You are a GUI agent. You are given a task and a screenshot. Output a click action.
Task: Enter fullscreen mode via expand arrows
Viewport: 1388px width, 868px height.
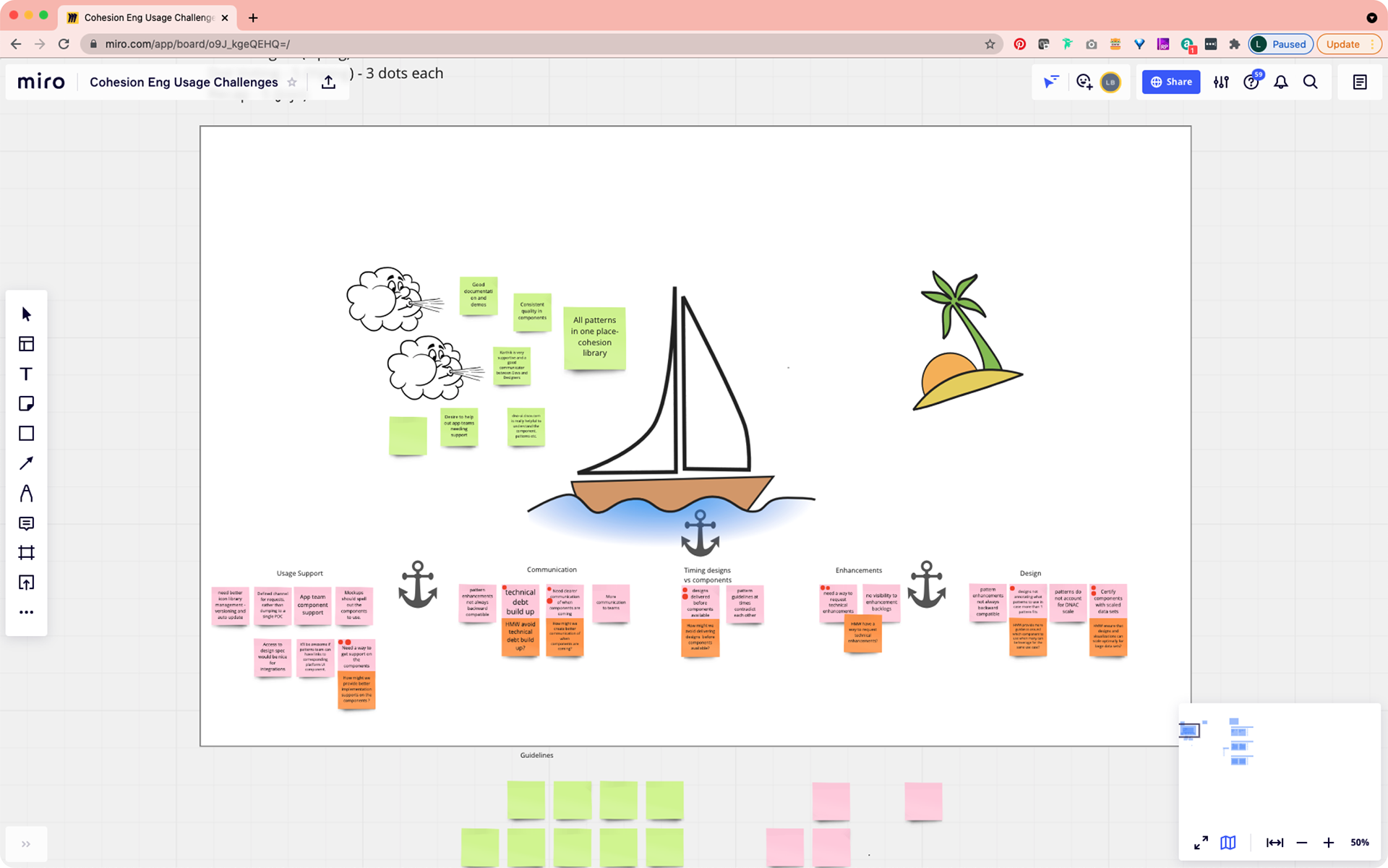(1201, 843)
